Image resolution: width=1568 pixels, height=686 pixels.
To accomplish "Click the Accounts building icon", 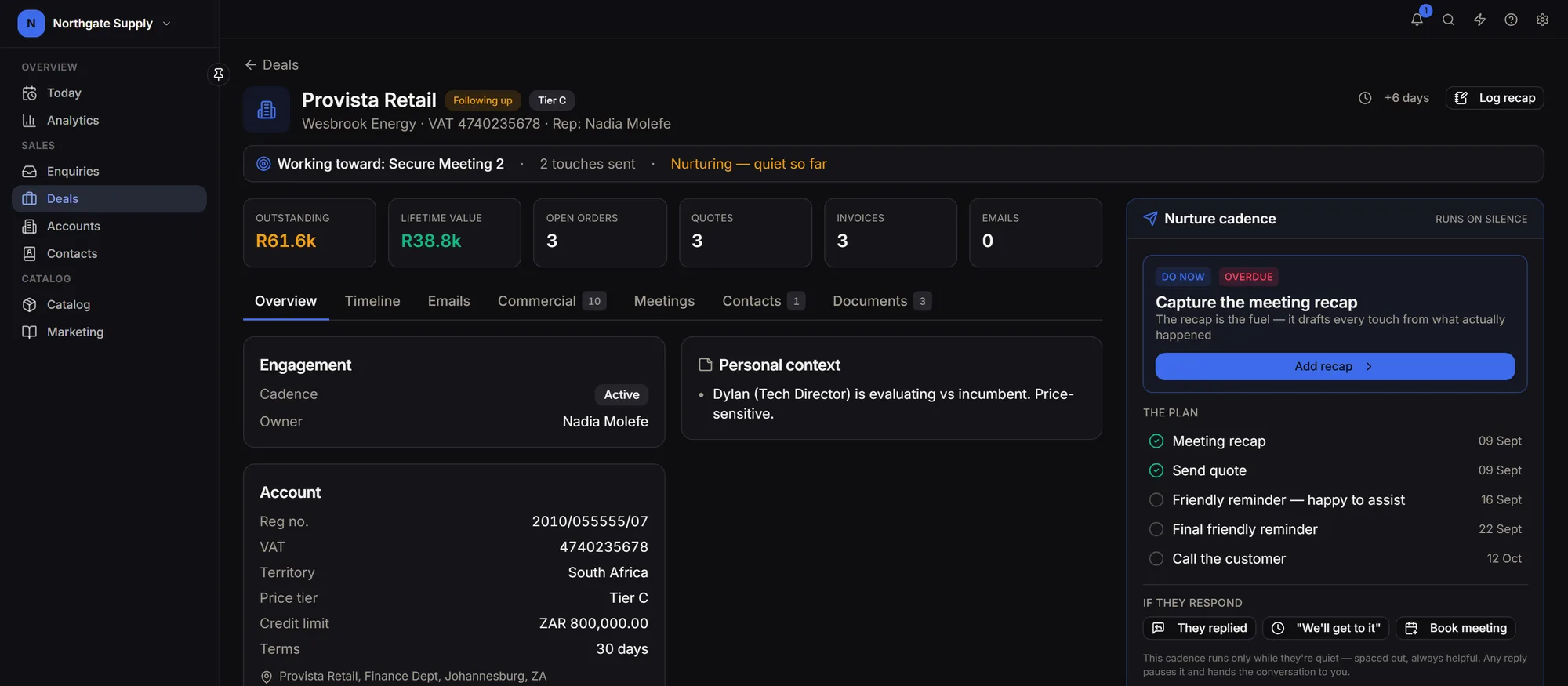I will coord(30,227).
